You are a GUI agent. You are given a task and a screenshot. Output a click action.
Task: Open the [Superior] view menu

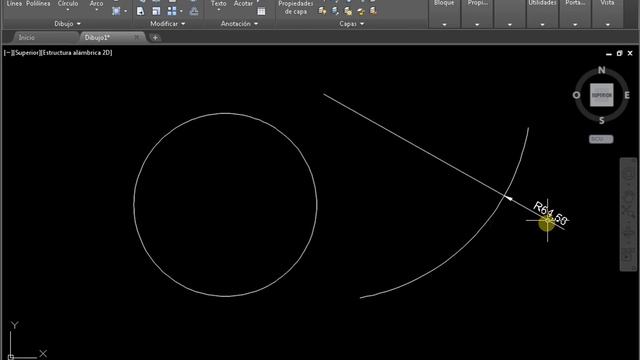coord(26,53)
